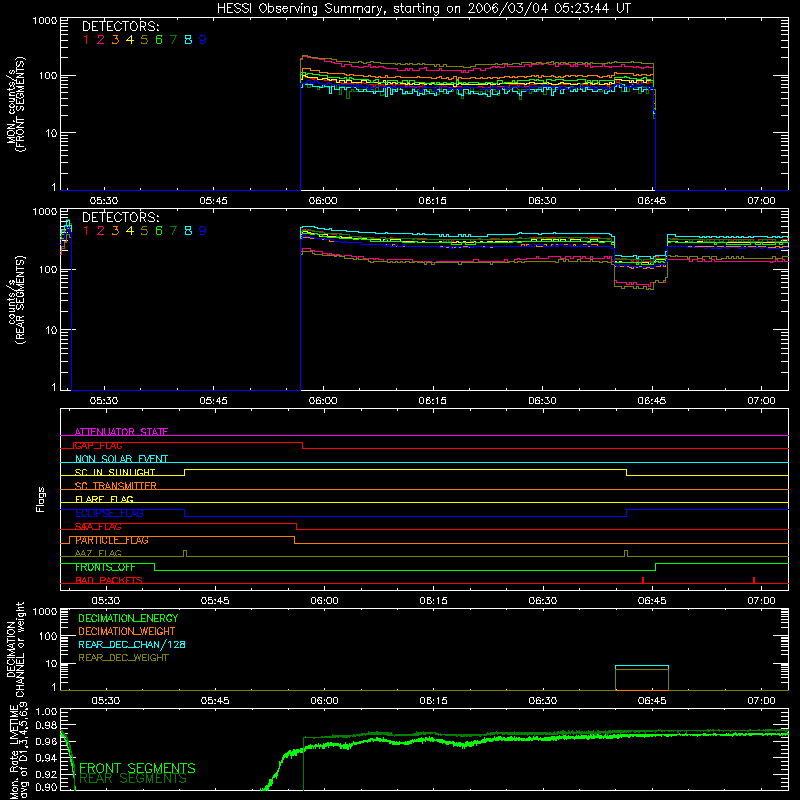Click the FLARE_FLAG label
This screenshot has height=800, width=800.
pos(104,499)
